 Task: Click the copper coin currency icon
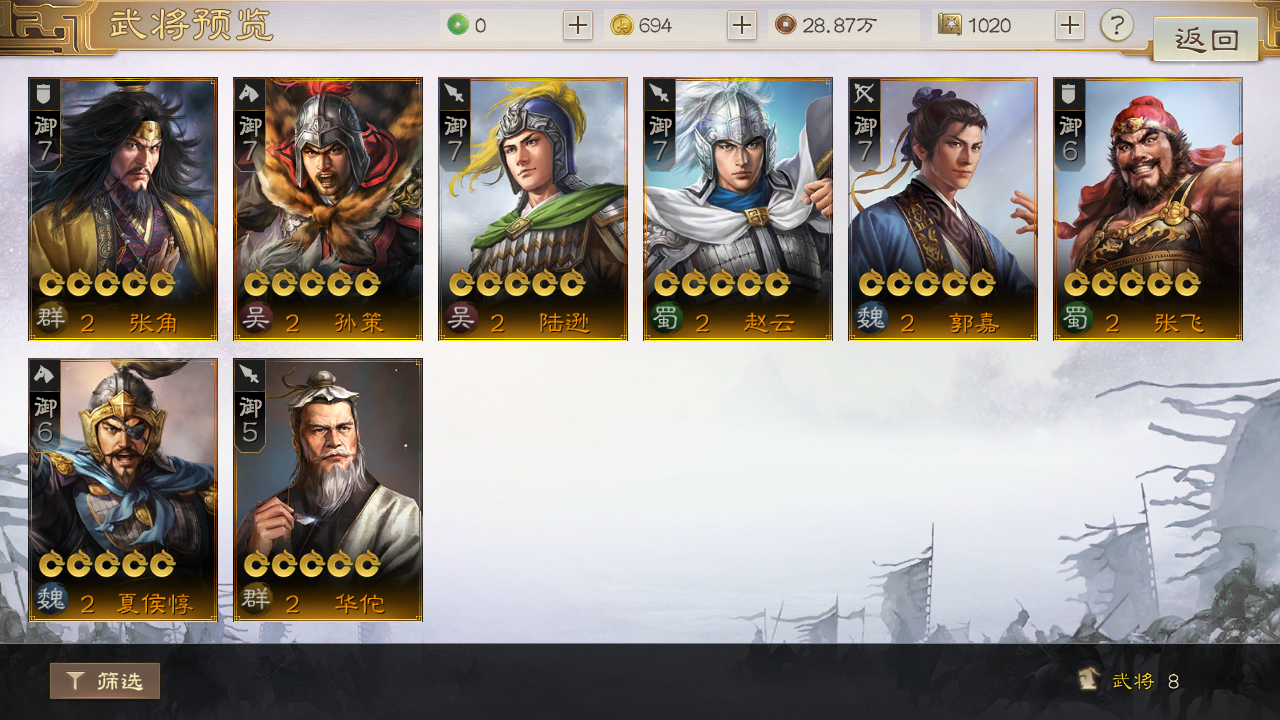coord(786,25)
